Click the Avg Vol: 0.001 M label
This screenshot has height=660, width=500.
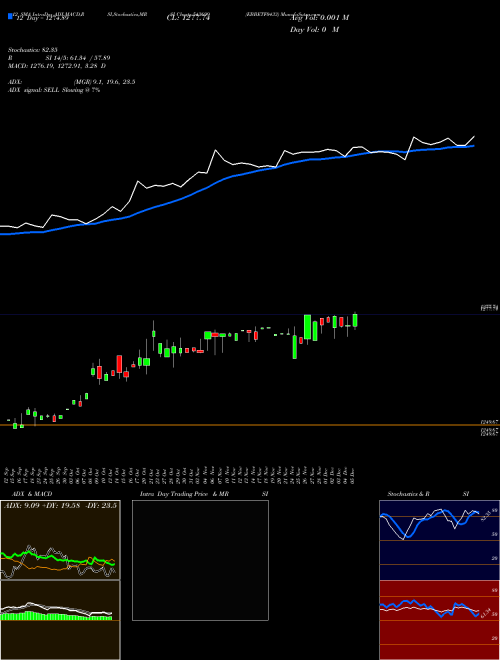pos(319,17)
